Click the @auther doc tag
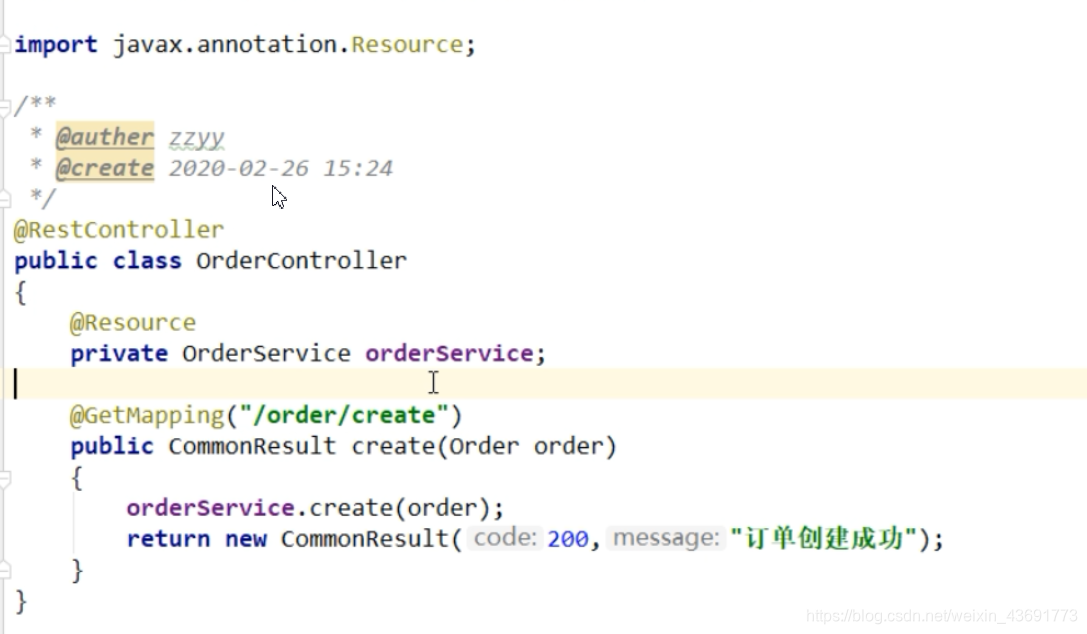Image resolution: width=1087 pixels, height=634 pixels. (105, 137)
